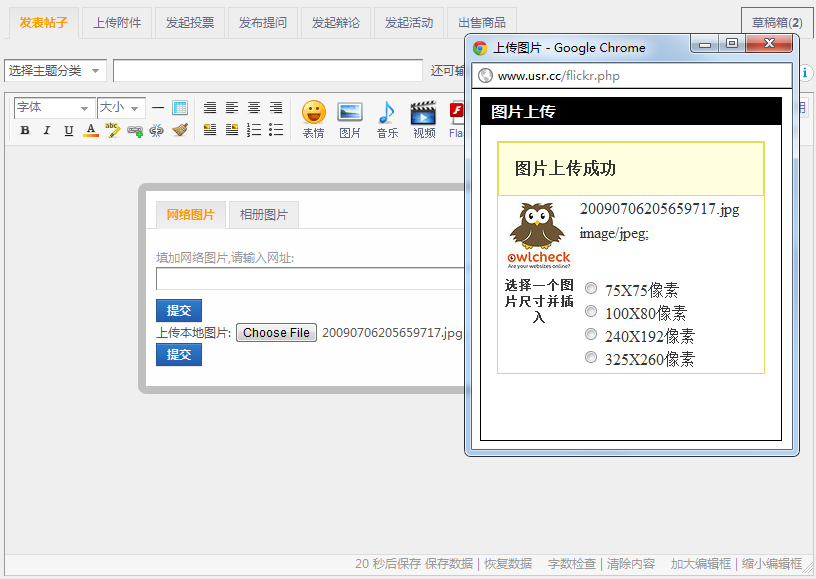816x579 pixels.
Task: Apply underline with the U icon
Action: point(67,130)
